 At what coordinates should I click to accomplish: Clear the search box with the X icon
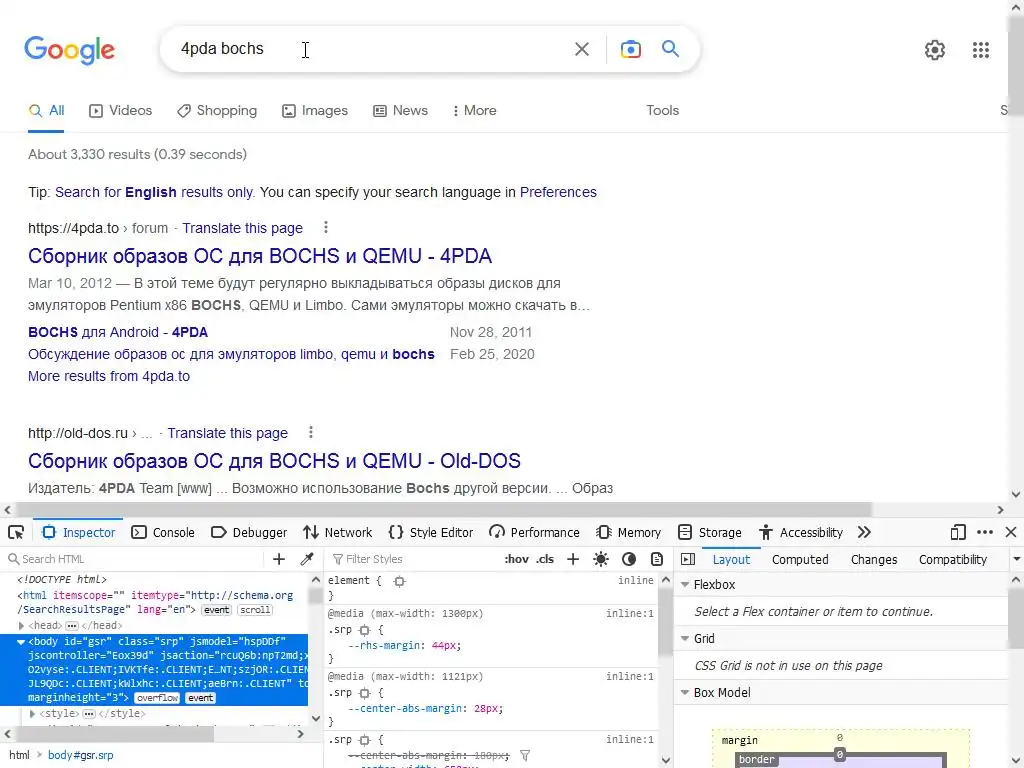pyautogui.click(x=582, y=49)
